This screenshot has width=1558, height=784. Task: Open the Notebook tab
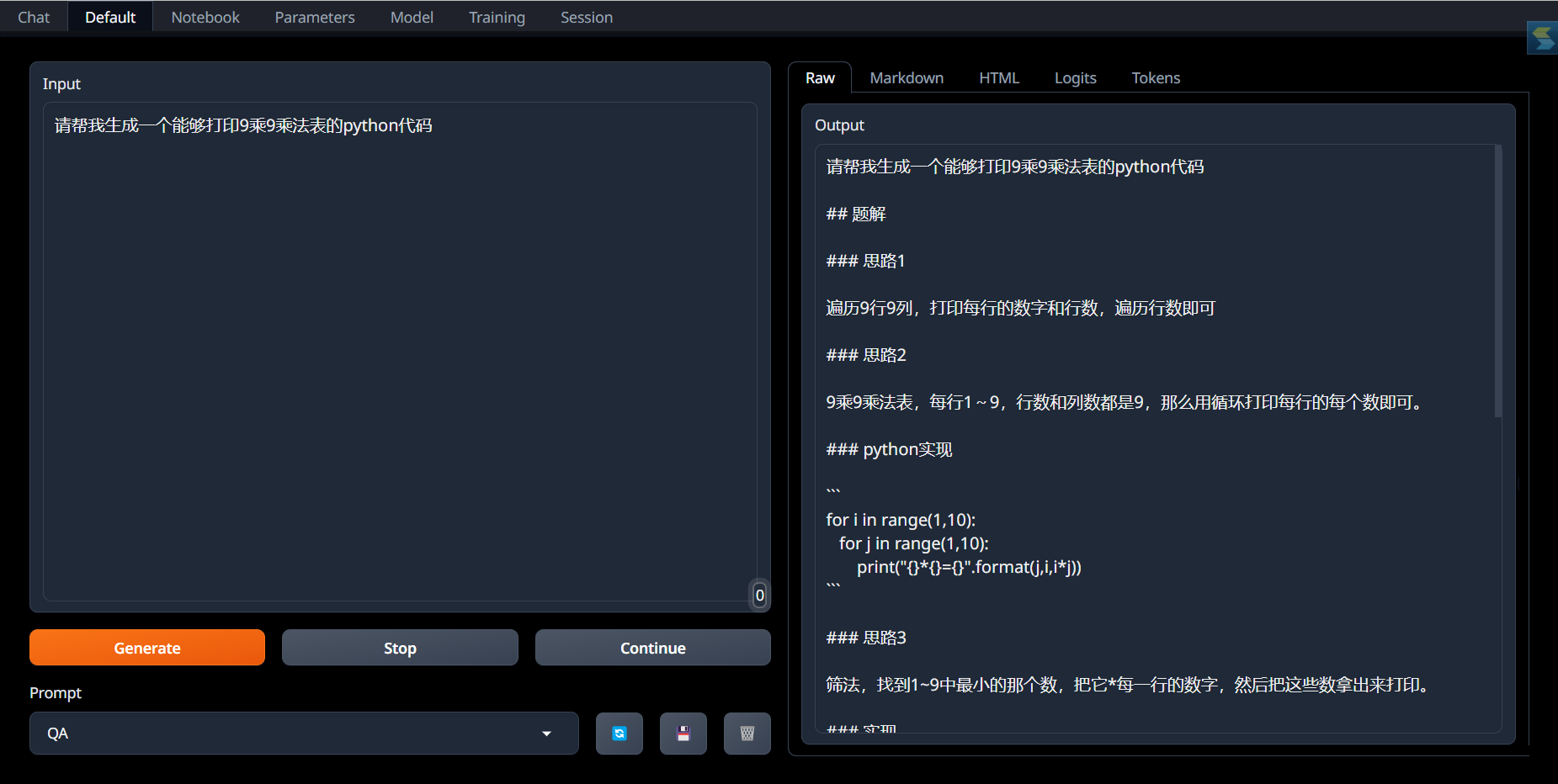[x=205, y=17]
